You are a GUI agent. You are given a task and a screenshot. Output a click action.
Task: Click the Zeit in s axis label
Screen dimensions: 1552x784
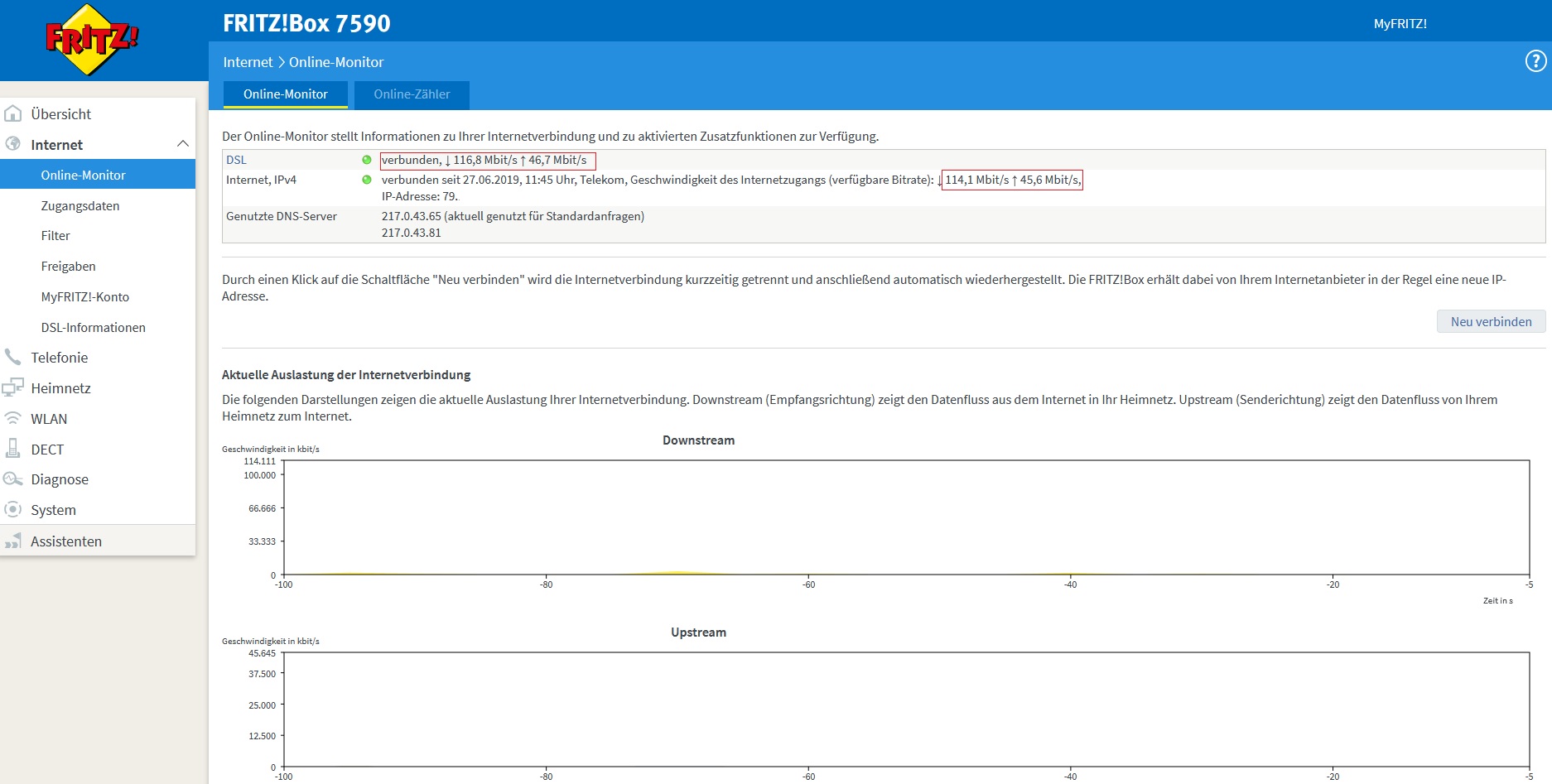click(x=1497, y=601)
